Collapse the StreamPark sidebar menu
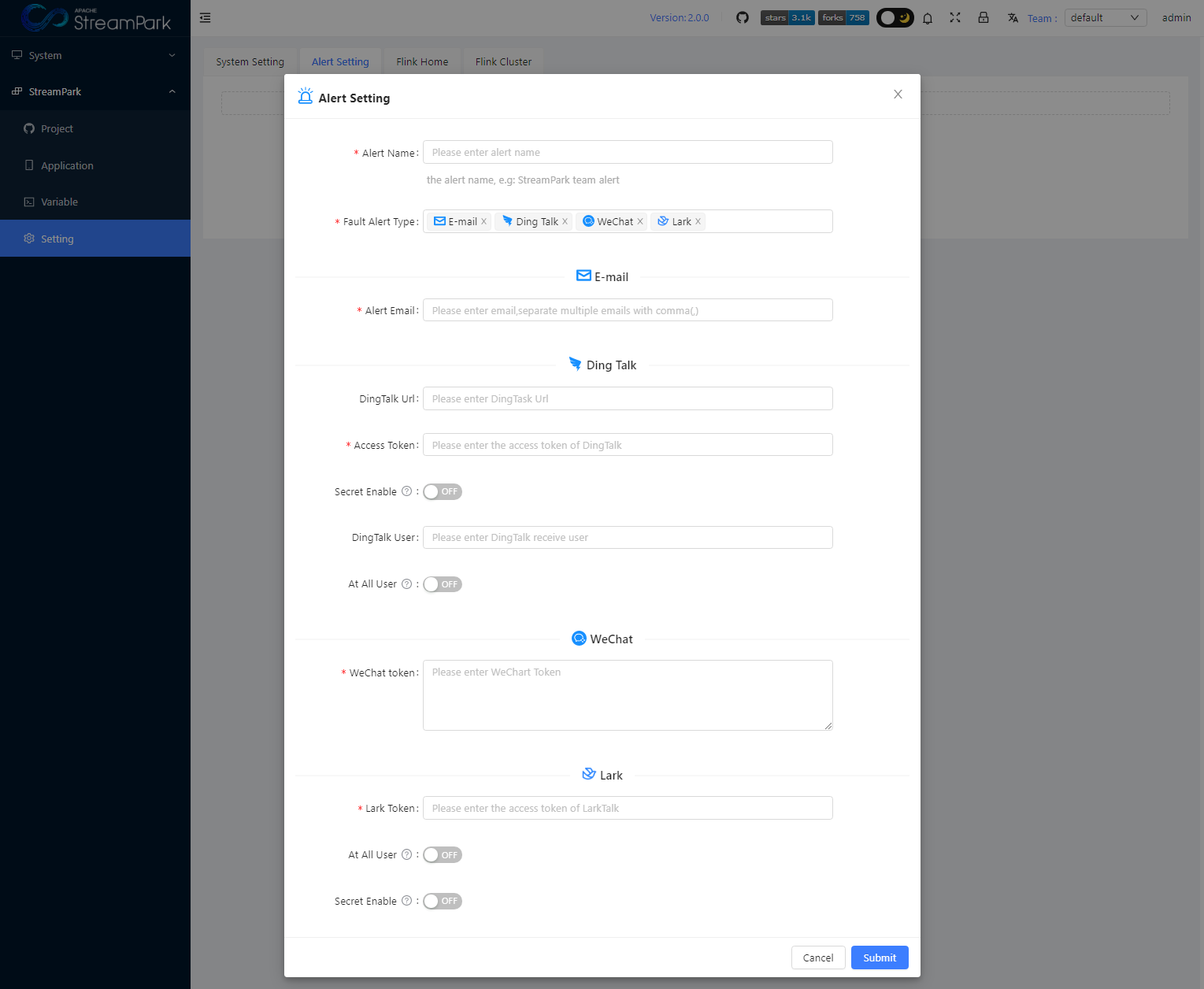The image size is (1204, 989). pos(94,91)
